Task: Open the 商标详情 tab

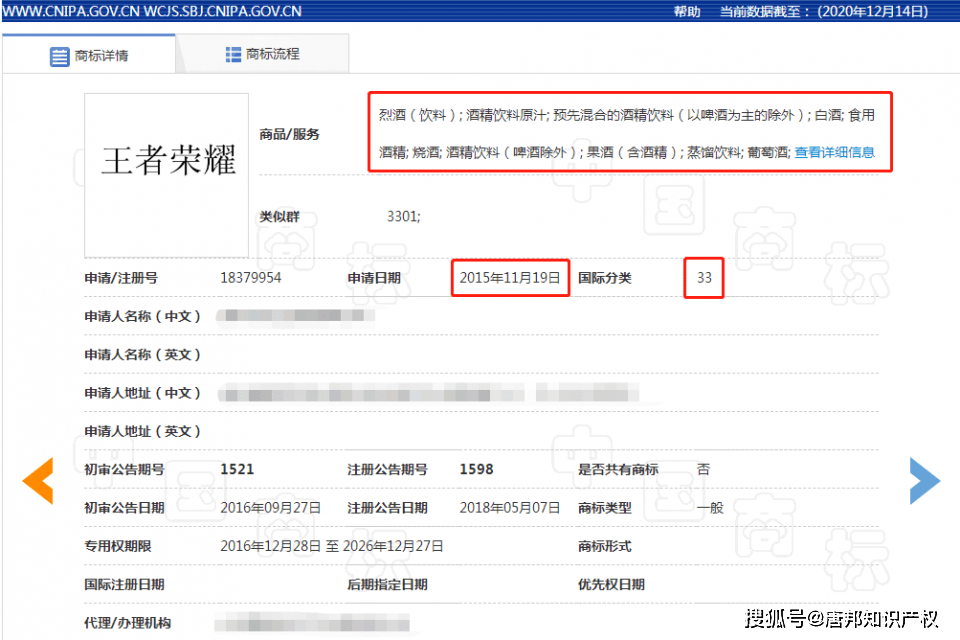Action: (89, 55)
